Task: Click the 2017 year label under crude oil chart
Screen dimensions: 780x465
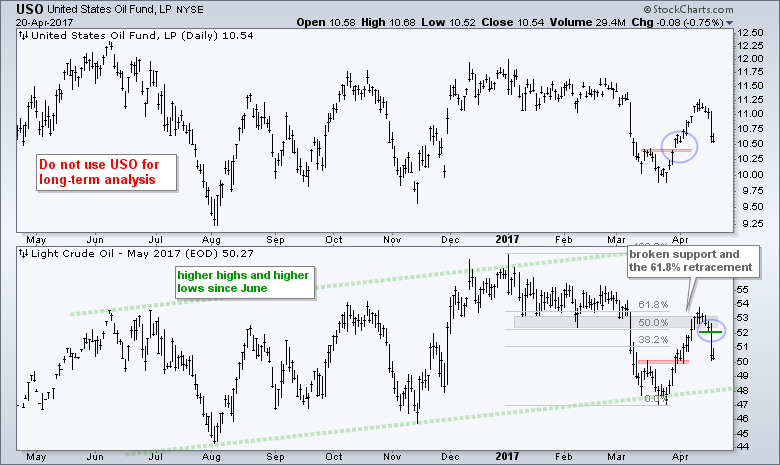Action: point(507,457)
